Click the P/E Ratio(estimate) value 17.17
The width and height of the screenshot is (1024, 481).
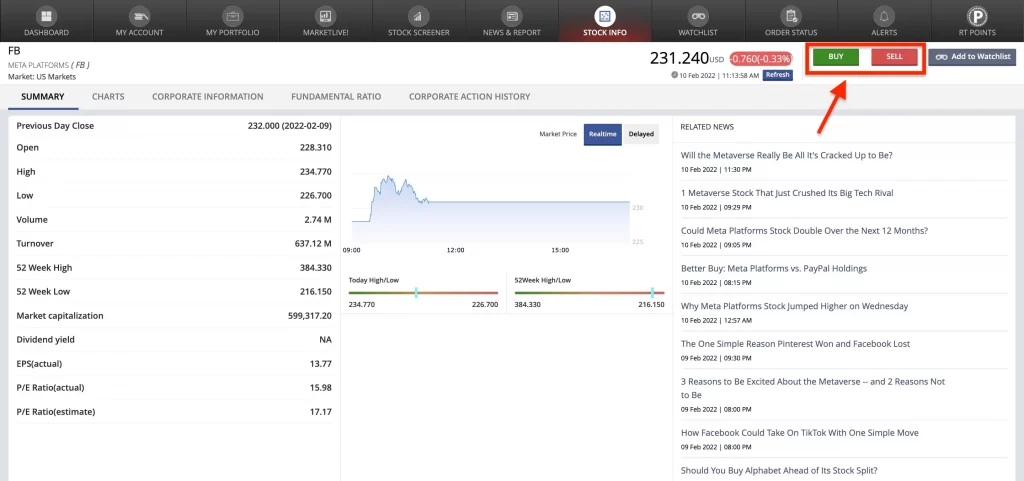(x=321, y=412)
